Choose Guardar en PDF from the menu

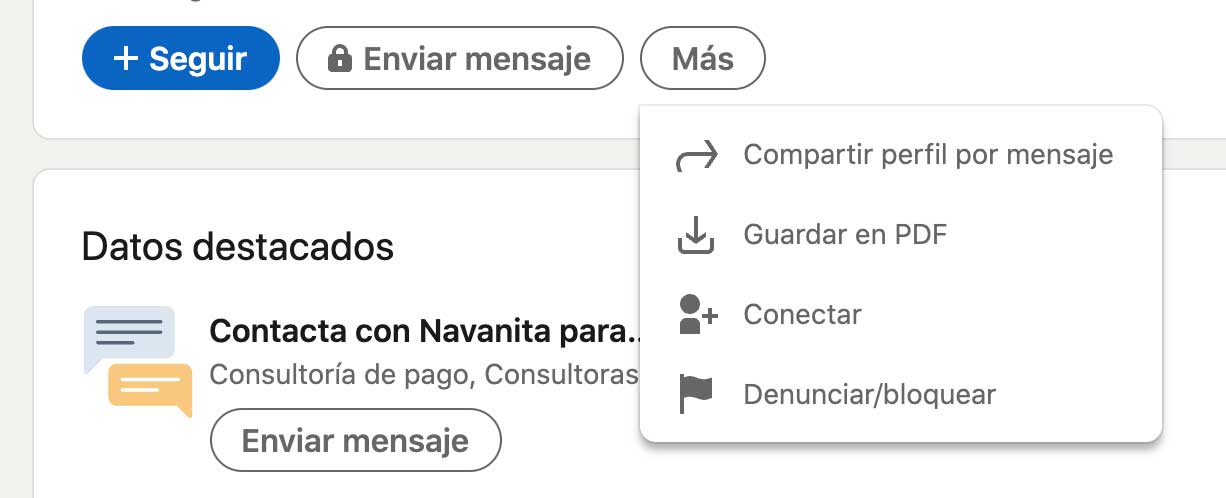(x=844, y=235)
